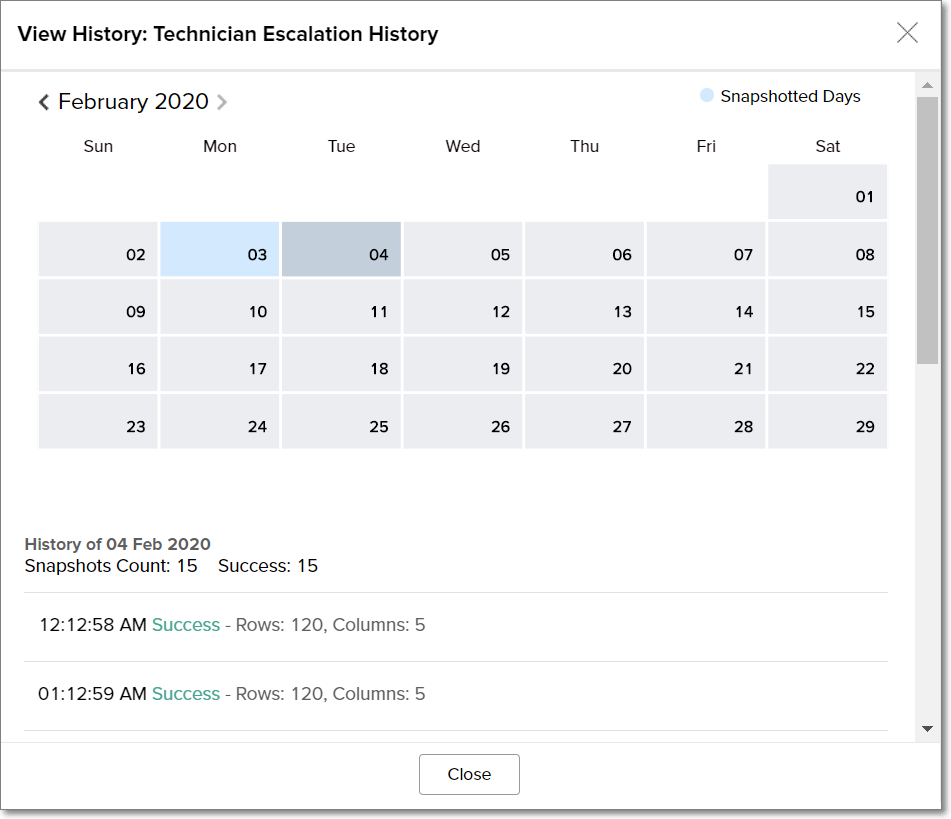
Task: Open the 12:12:58 AM Success snapshot
Action: click(x=186, y=625)
